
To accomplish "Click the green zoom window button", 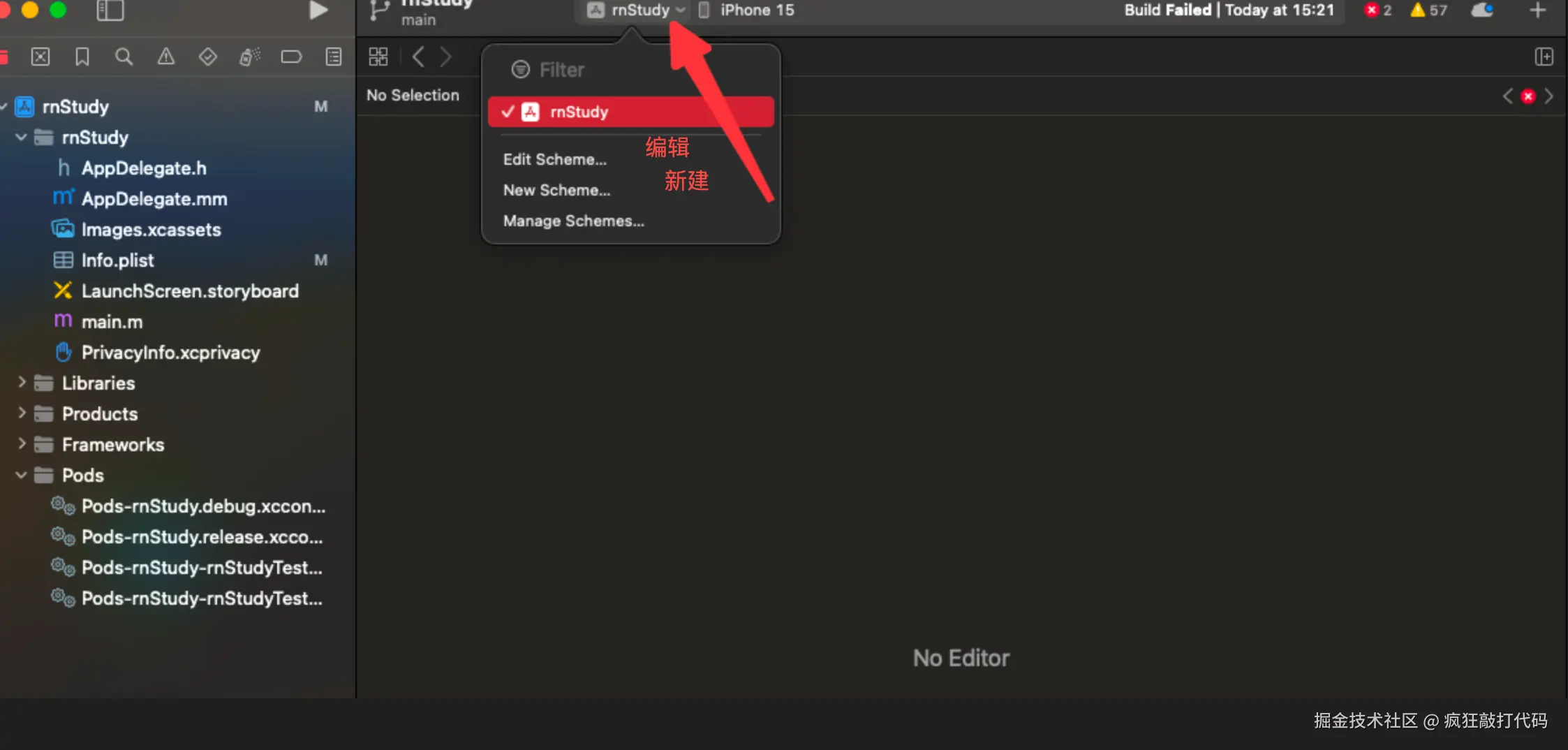I will [58, 10].
